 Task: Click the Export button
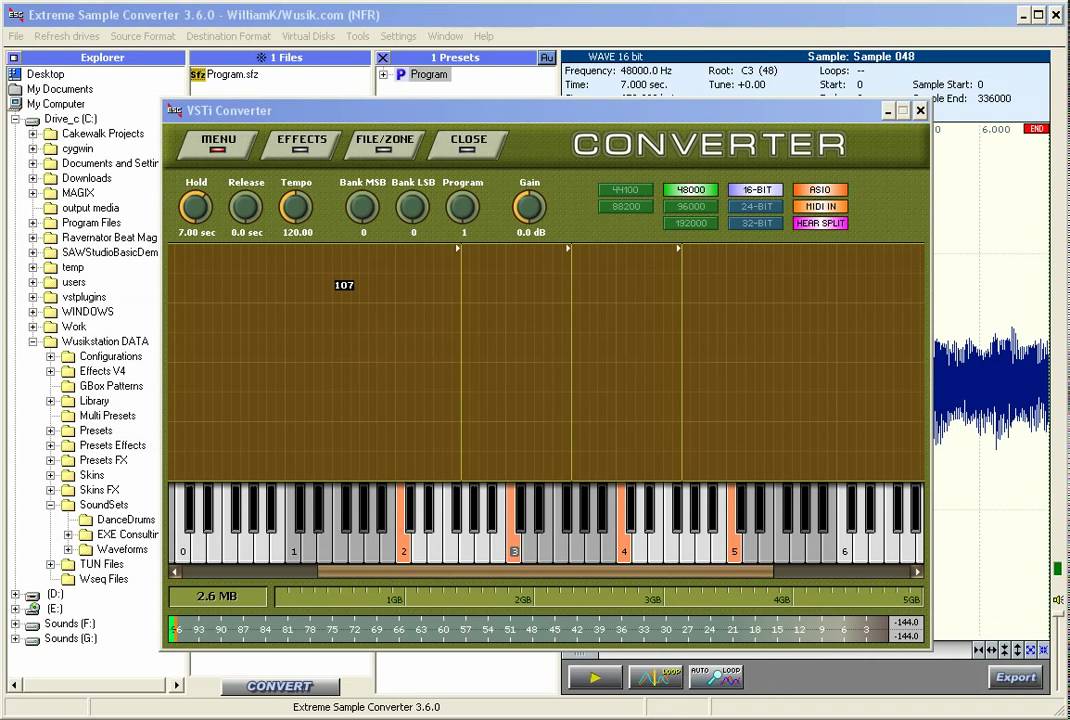point(1015,677)
